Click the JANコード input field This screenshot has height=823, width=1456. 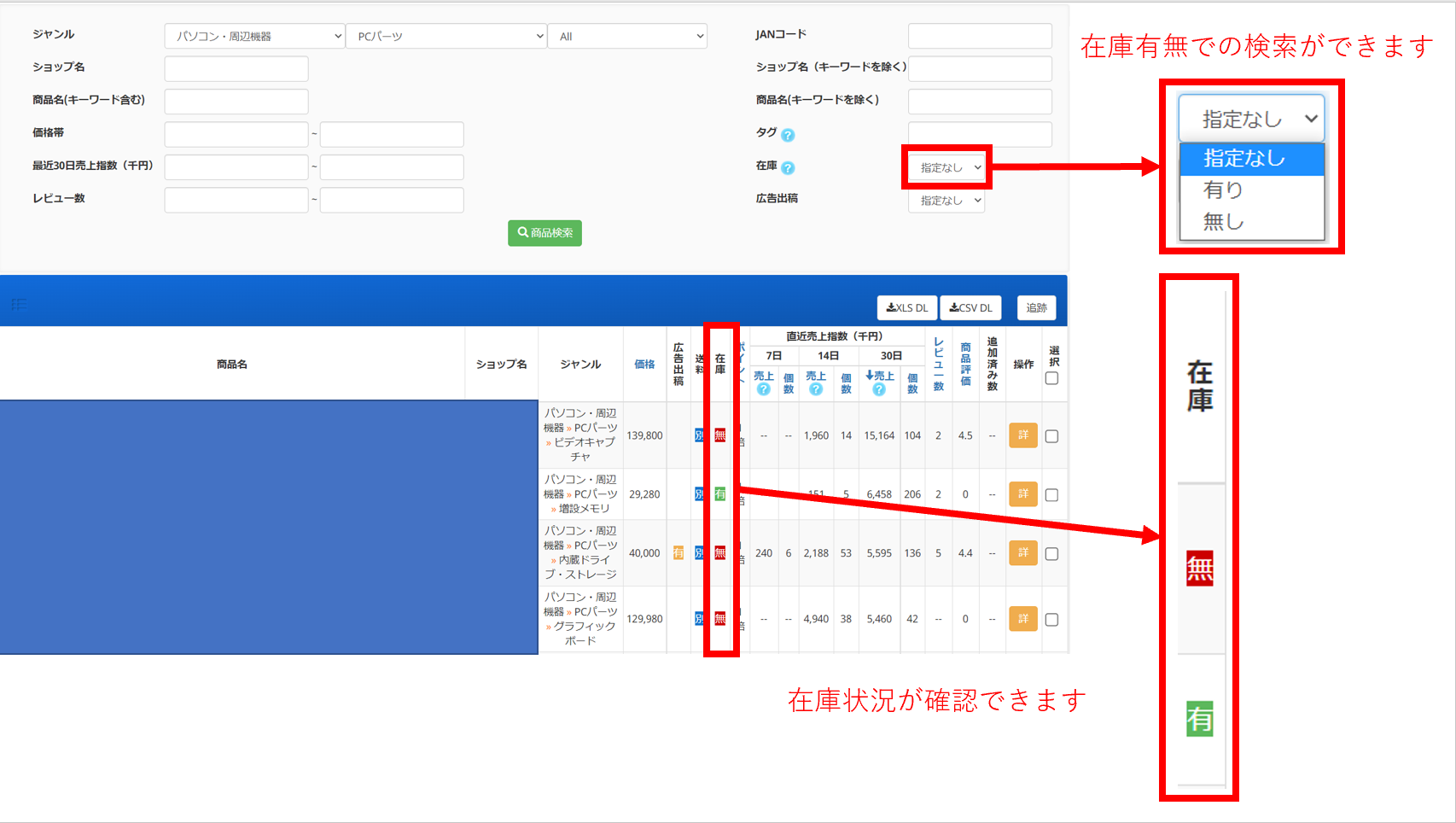click(980, 36)
